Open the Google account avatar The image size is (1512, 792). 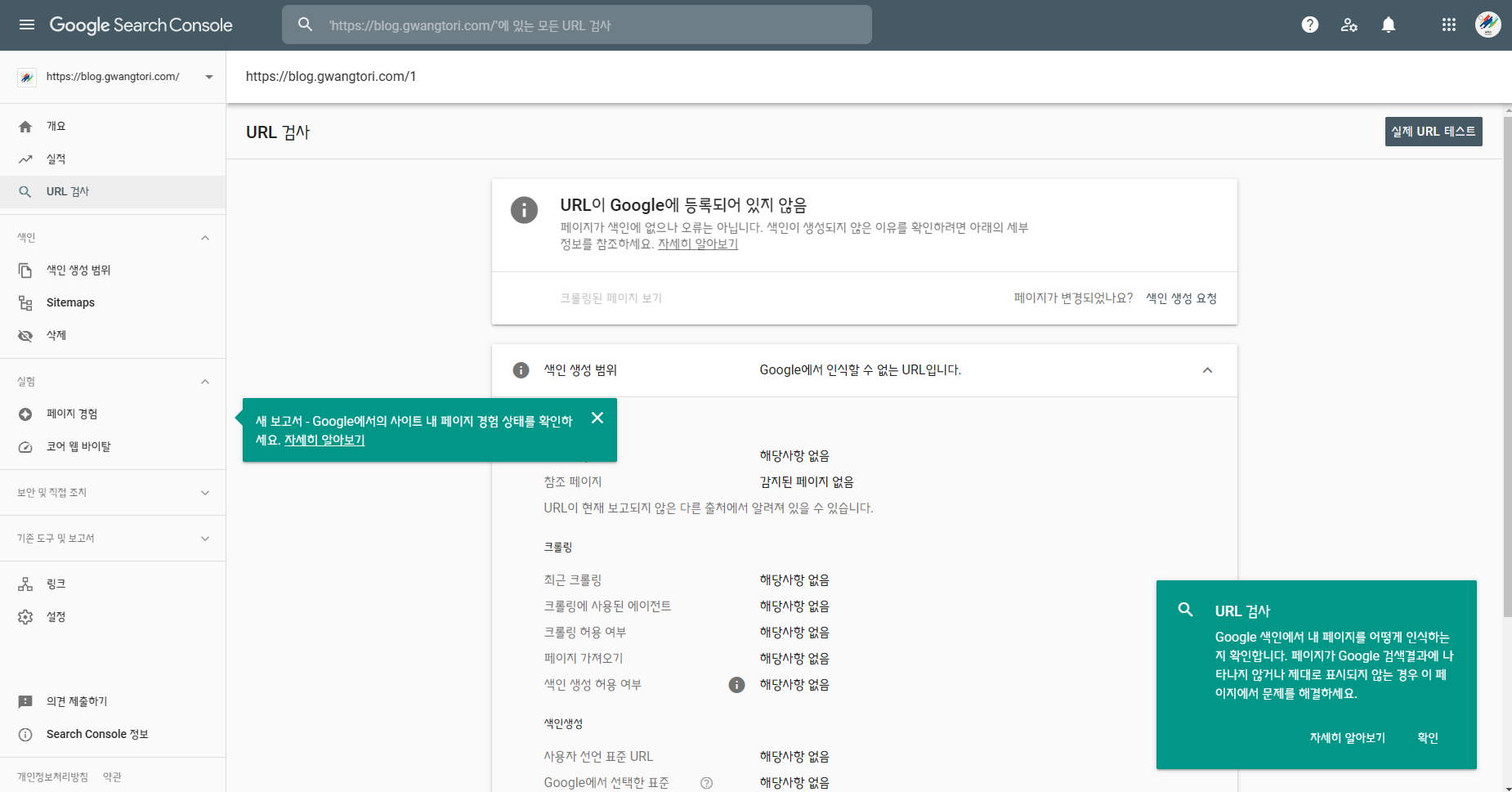tap(1488, 25)
